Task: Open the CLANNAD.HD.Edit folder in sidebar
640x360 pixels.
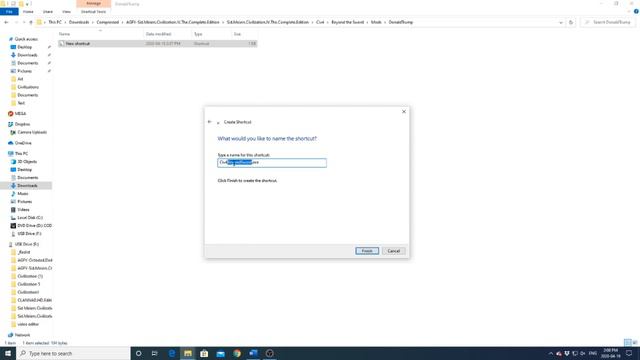Action: point(34,300)
